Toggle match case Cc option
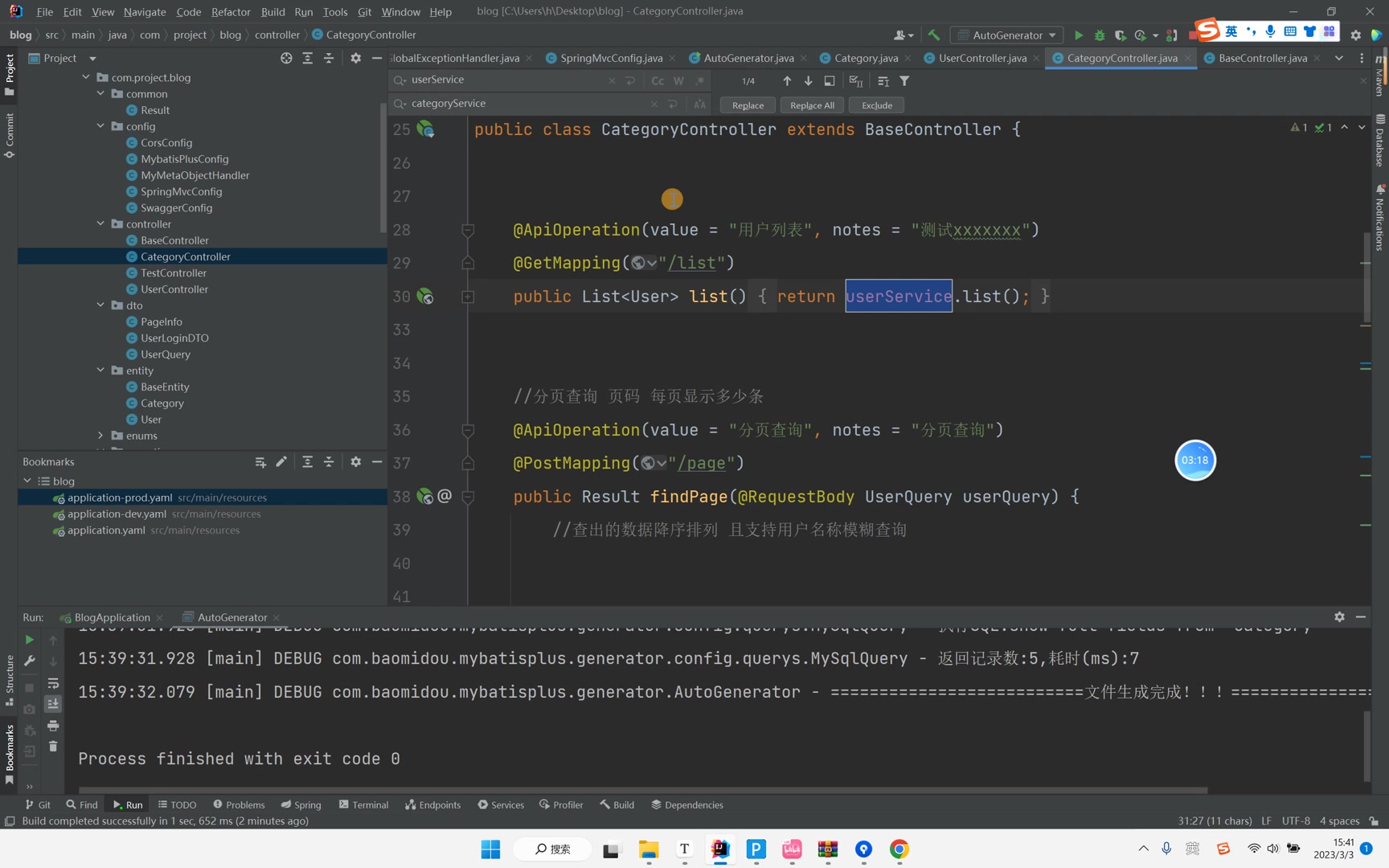Viewport: 1389px width, 868px height. tap(658, 81)
